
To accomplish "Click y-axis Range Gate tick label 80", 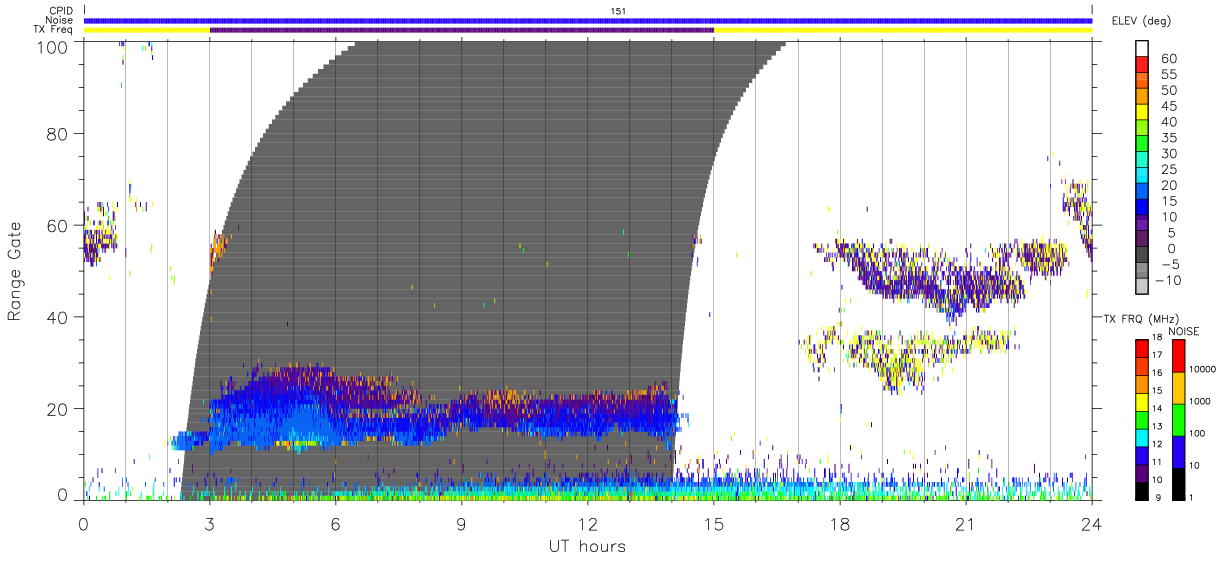I will 58,134.
